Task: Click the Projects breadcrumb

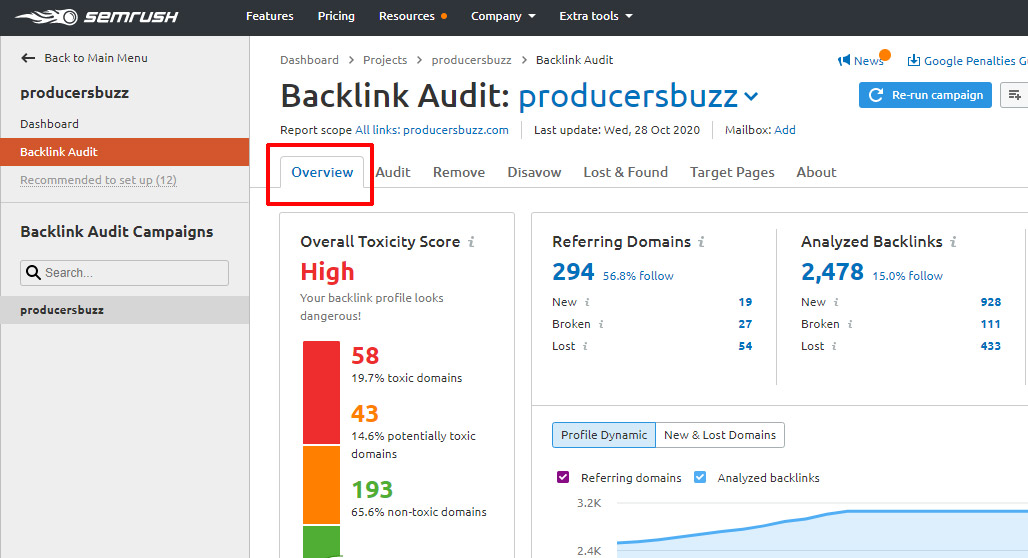Action: pos(385,60)
